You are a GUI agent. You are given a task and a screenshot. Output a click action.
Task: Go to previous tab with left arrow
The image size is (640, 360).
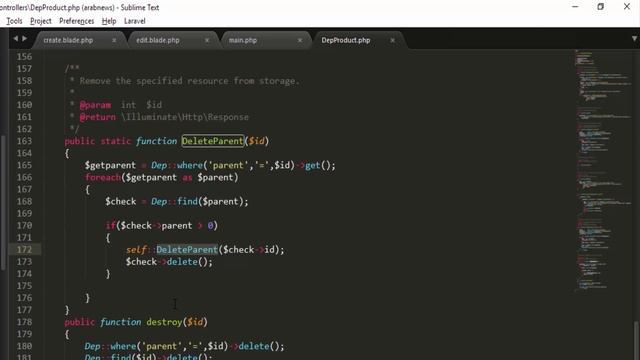[16, 38]
